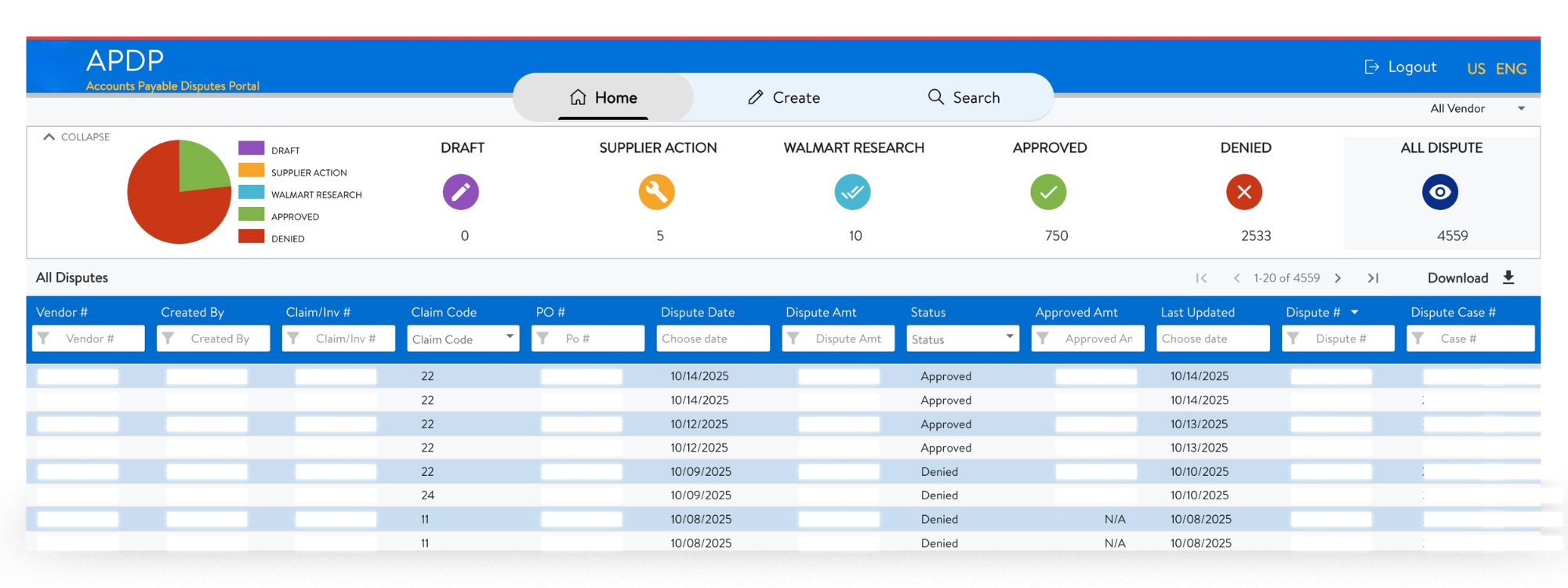Toggle sort arrow on Dispute # column
Image resolution: width=1568 pixels, height=588 pixels.
1355,312
